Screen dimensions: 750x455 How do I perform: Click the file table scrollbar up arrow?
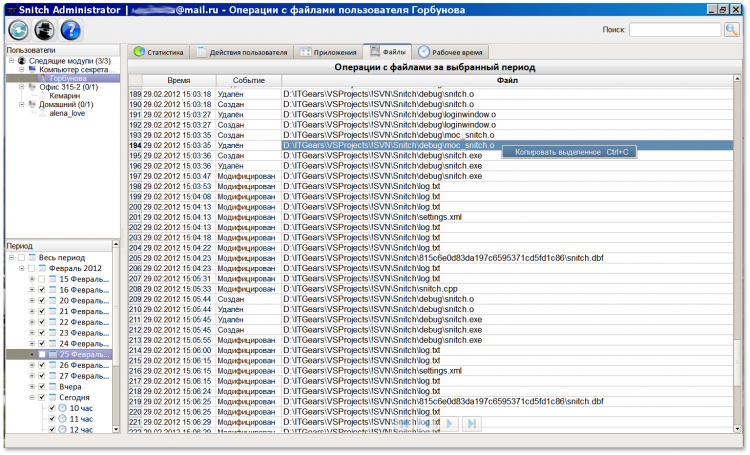tap(737, 78)
